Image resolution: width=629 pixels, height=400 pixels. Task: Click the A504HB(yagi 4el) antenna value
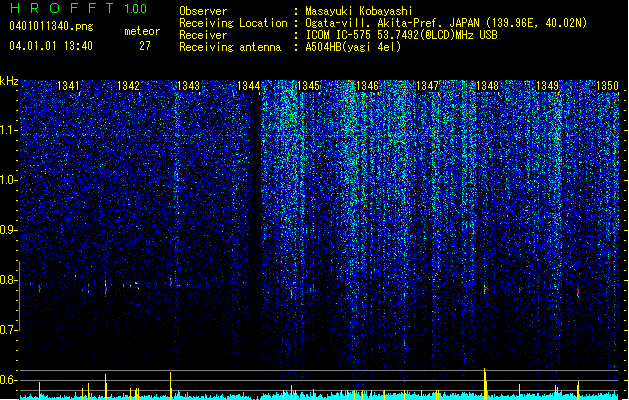[353, 47]
